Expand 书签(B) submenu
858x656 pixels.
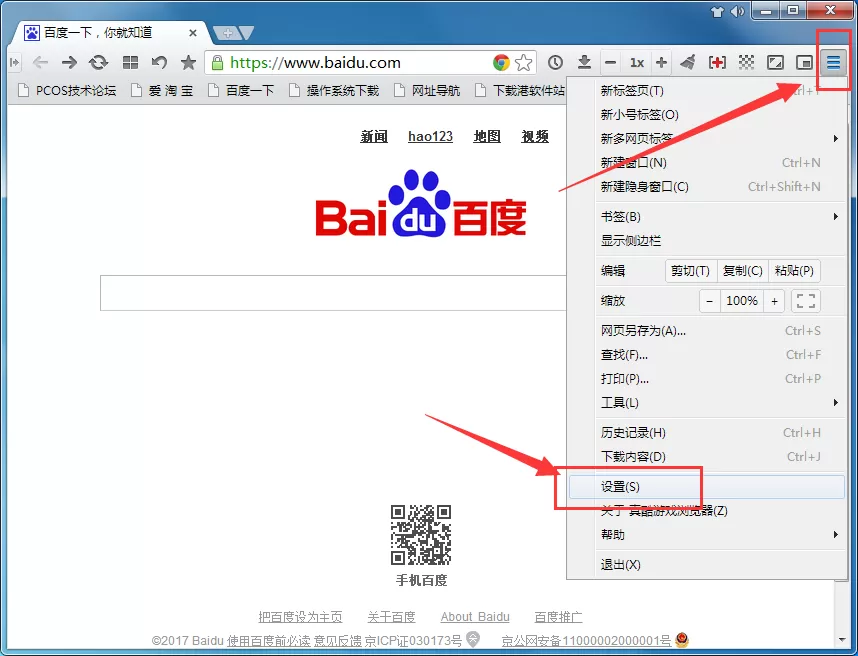(x=706, y=217)
